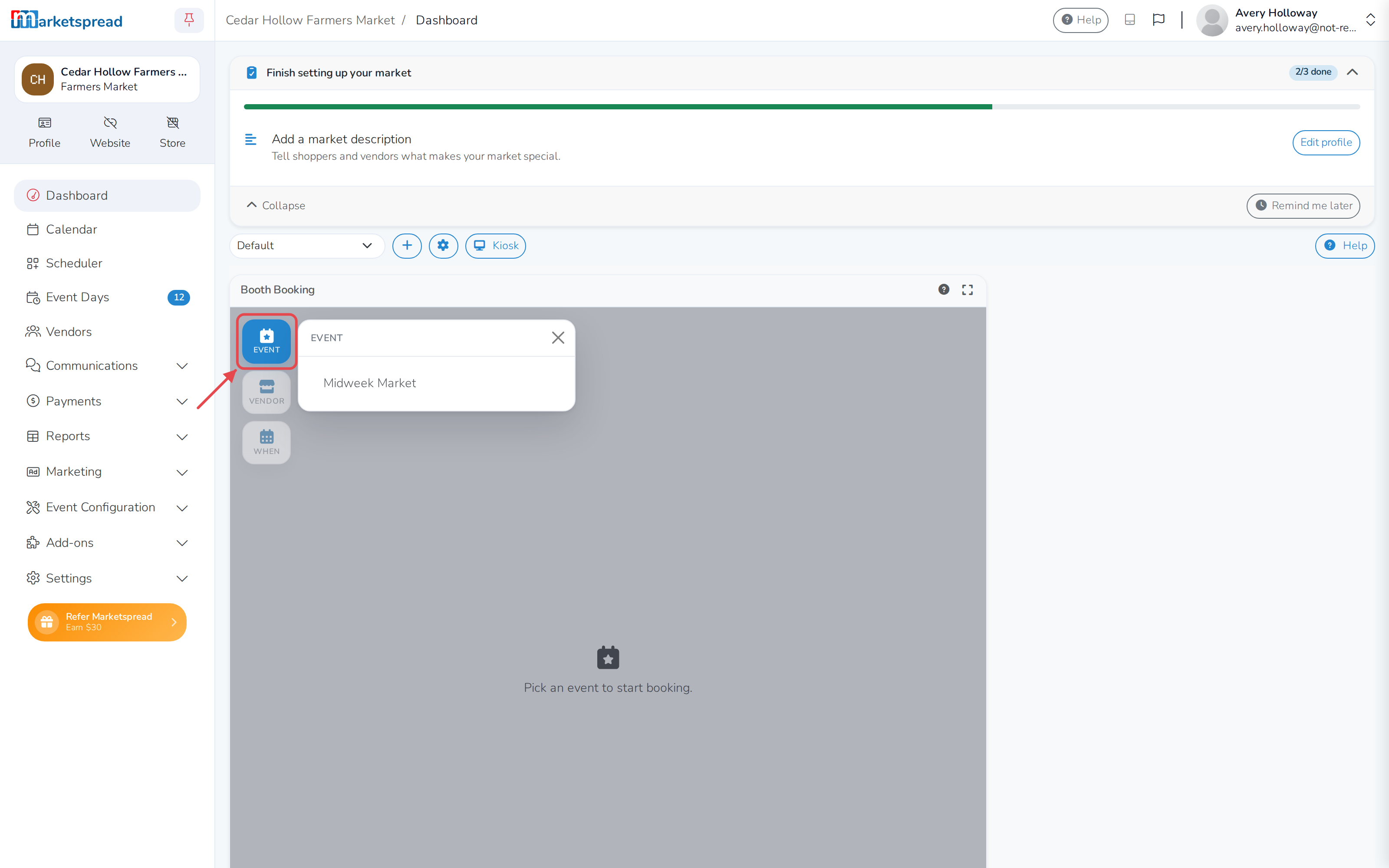Click Cedar Hollow Farmers Market breadcrumb

point(310,20)
